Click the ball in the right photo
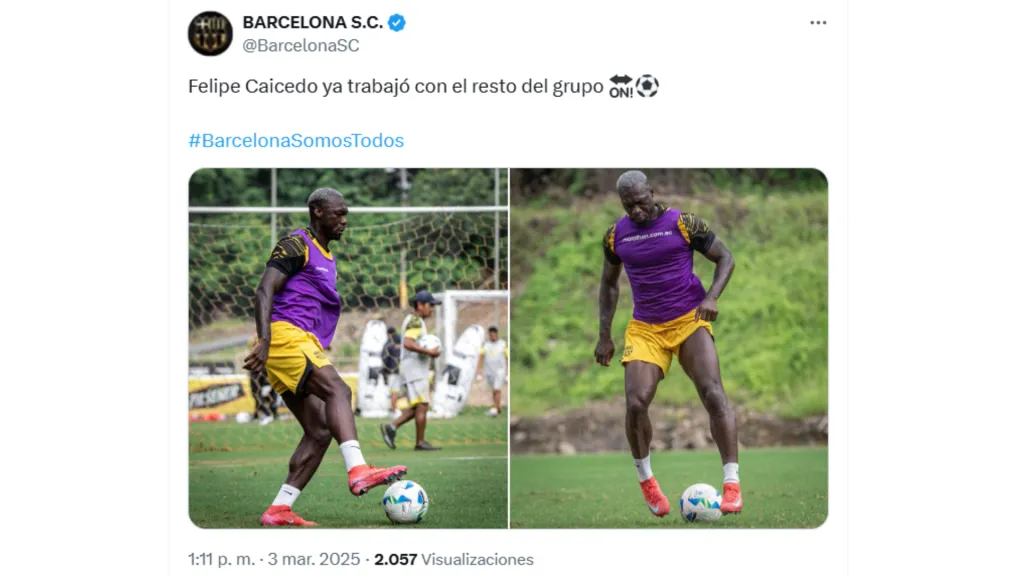 point(701,502)
